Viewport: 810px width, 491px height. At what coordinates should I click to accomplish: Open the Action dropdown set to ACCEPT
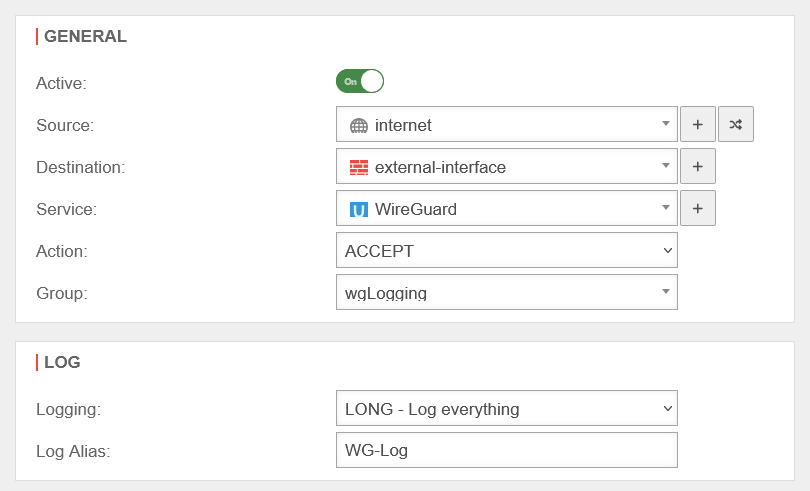507,251
